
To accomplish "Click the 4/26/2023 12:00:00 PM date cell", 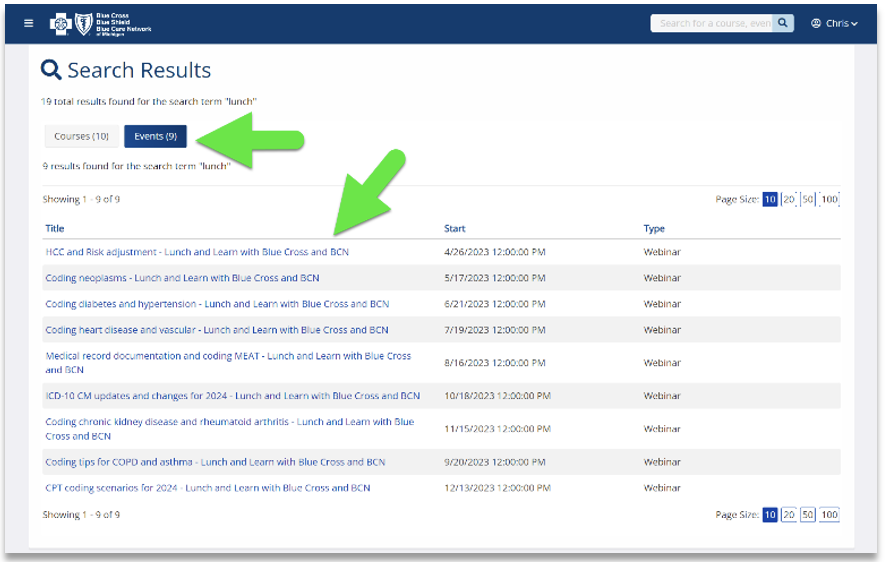I will pos(495,252).
